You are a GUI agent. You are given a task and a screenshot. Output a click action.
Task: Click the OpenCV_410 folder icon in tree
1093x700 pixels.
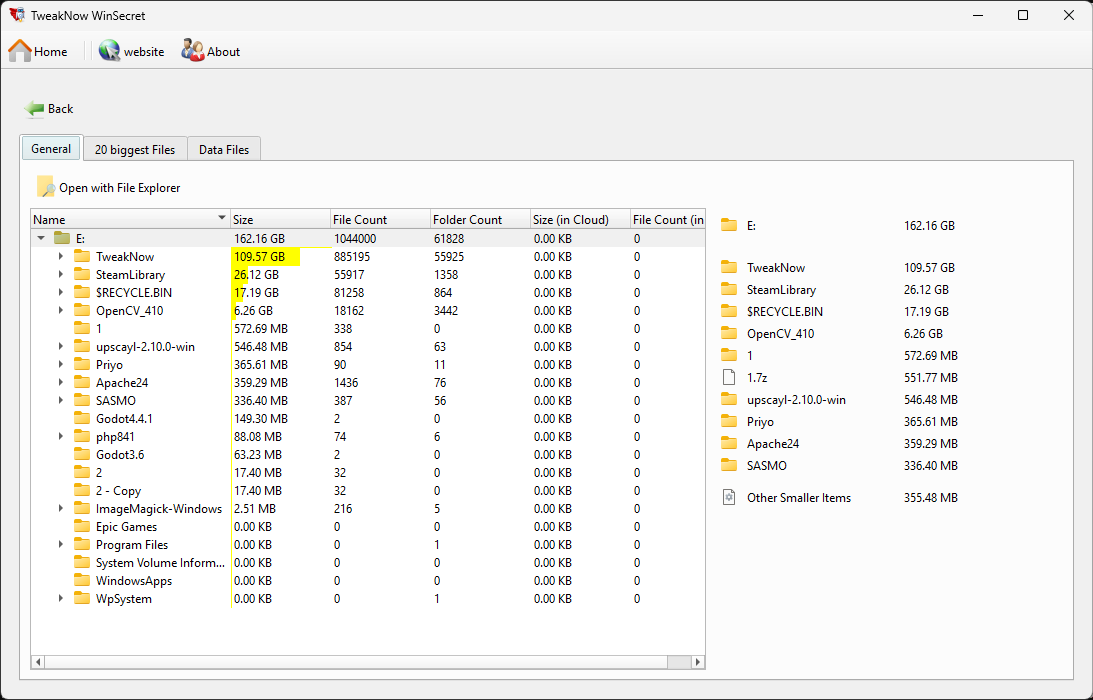(82, 311)
